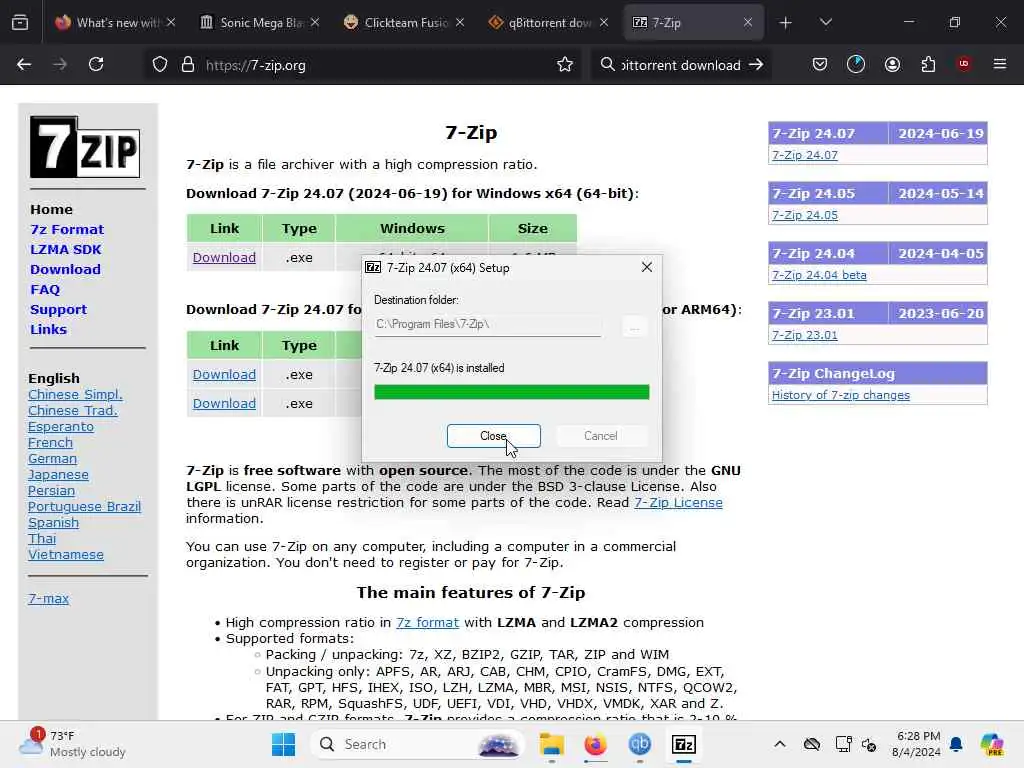The height and width of the screenshot is (768, 1024).
Task: Open a new tab with plus button
Action: (786, 23)
